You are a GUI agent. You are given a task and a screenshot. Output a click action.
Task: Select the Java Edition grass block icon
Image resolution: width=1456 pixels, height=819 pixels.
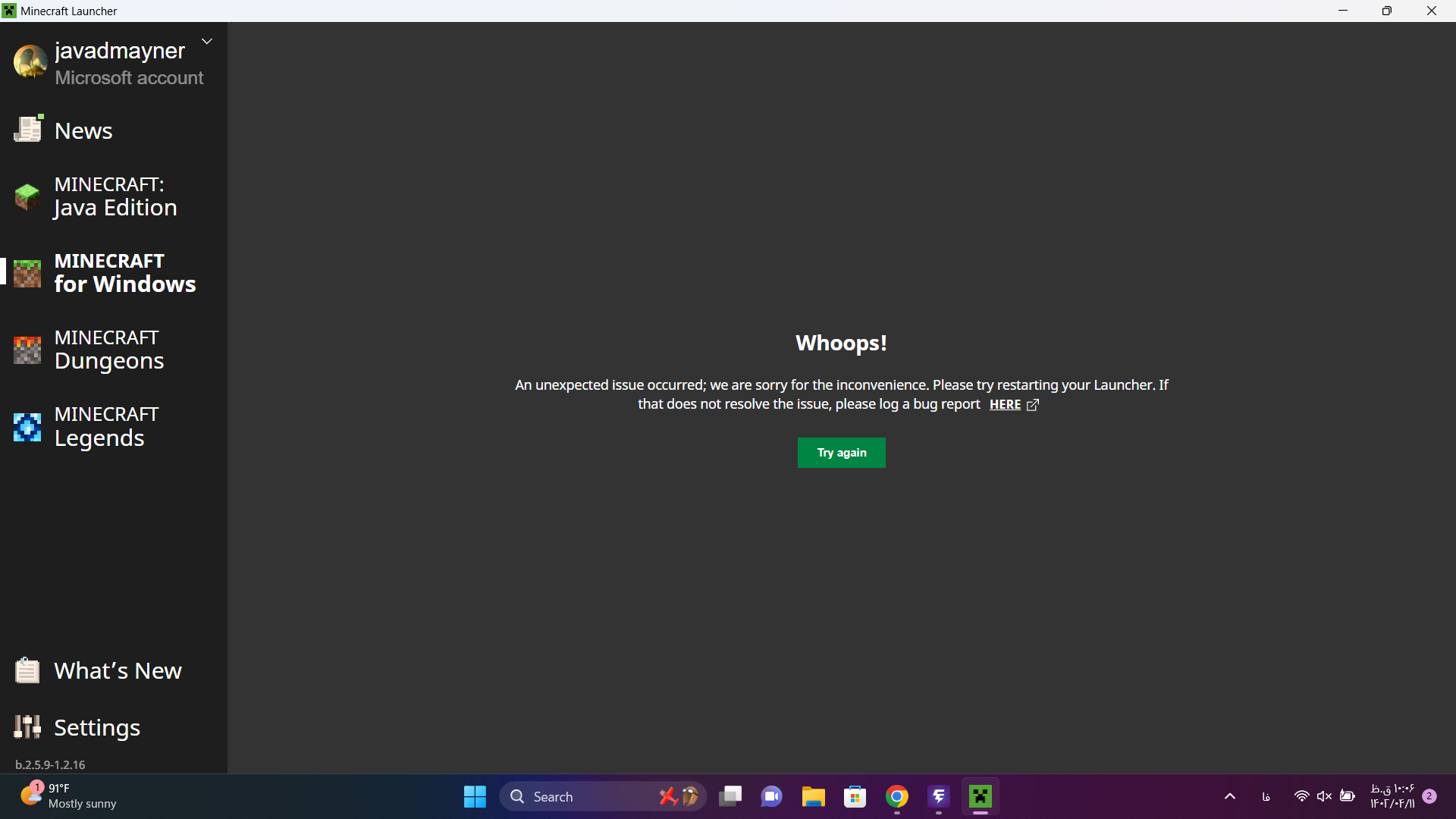point(27,196)
